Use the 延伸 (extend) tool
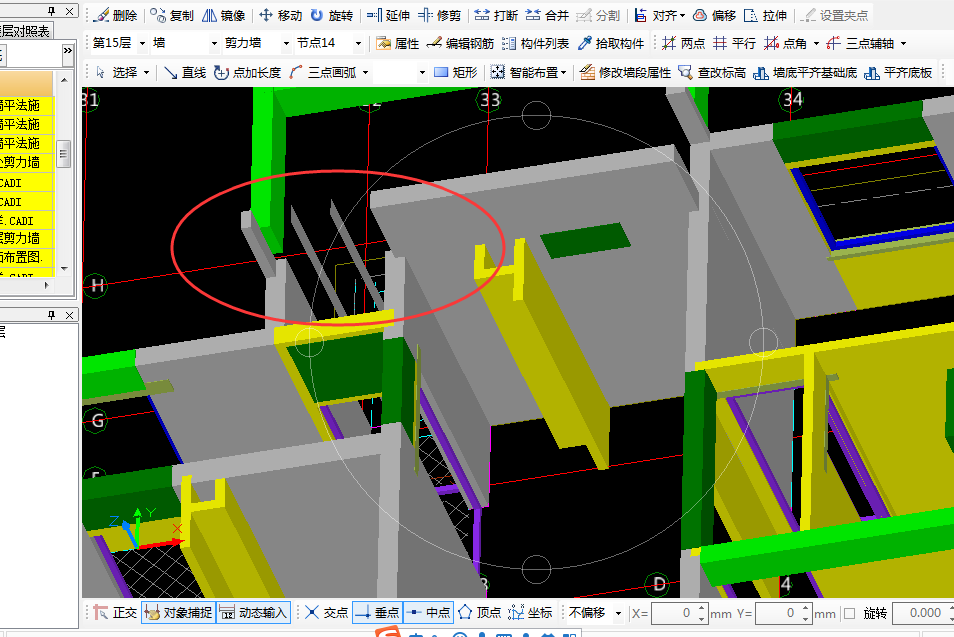This screenshot has width=954, height=637. point(388,15)
